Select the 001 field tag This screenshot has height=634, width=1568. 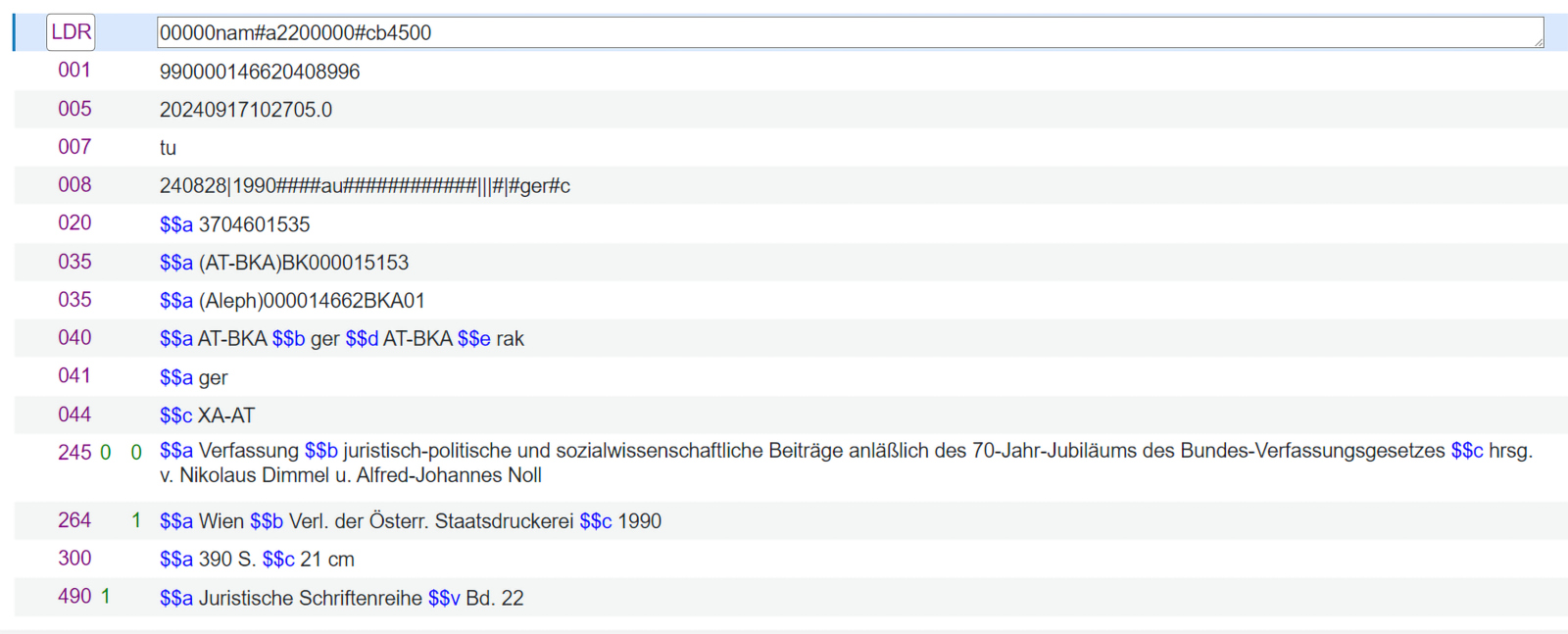74,71
